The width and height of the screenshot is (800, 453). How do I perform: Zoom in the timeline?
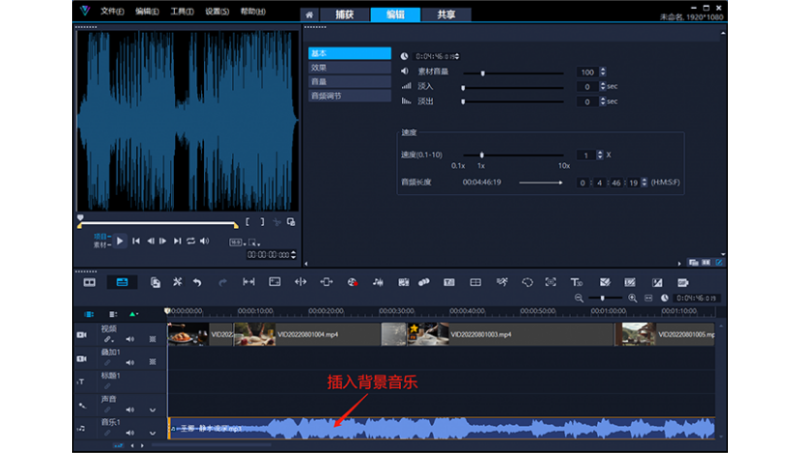pos(632,298)
